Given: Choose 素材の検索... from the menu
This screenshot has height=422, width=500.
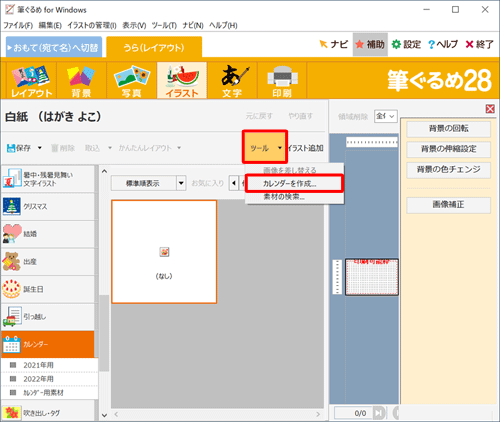Looking at the screenshot, I should 294,197.
